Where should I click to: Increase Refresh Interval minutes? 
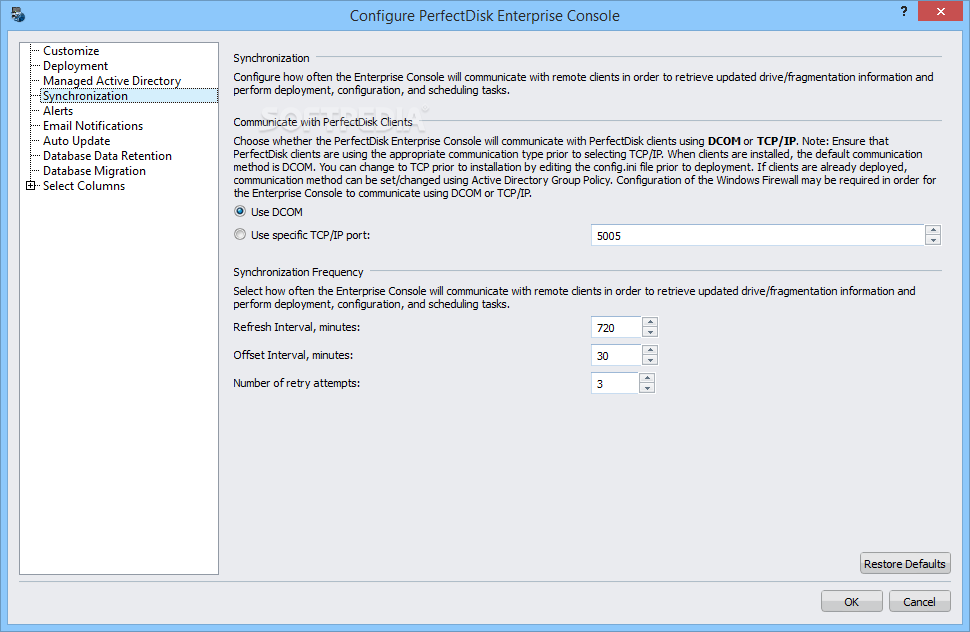(x=650, y=322)
